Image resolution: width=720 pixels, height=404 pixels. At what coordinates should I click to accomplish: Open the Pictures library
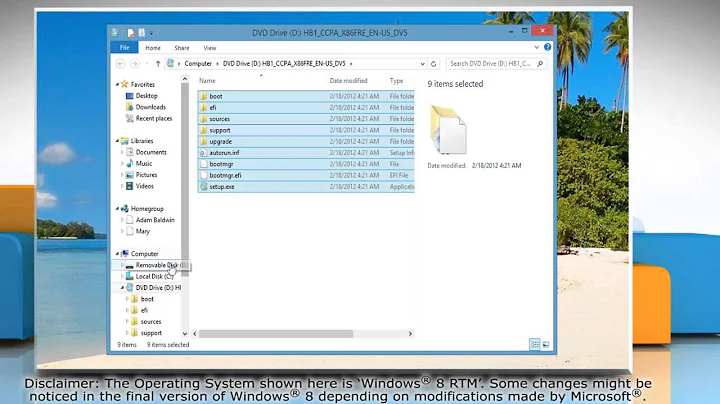146,175
